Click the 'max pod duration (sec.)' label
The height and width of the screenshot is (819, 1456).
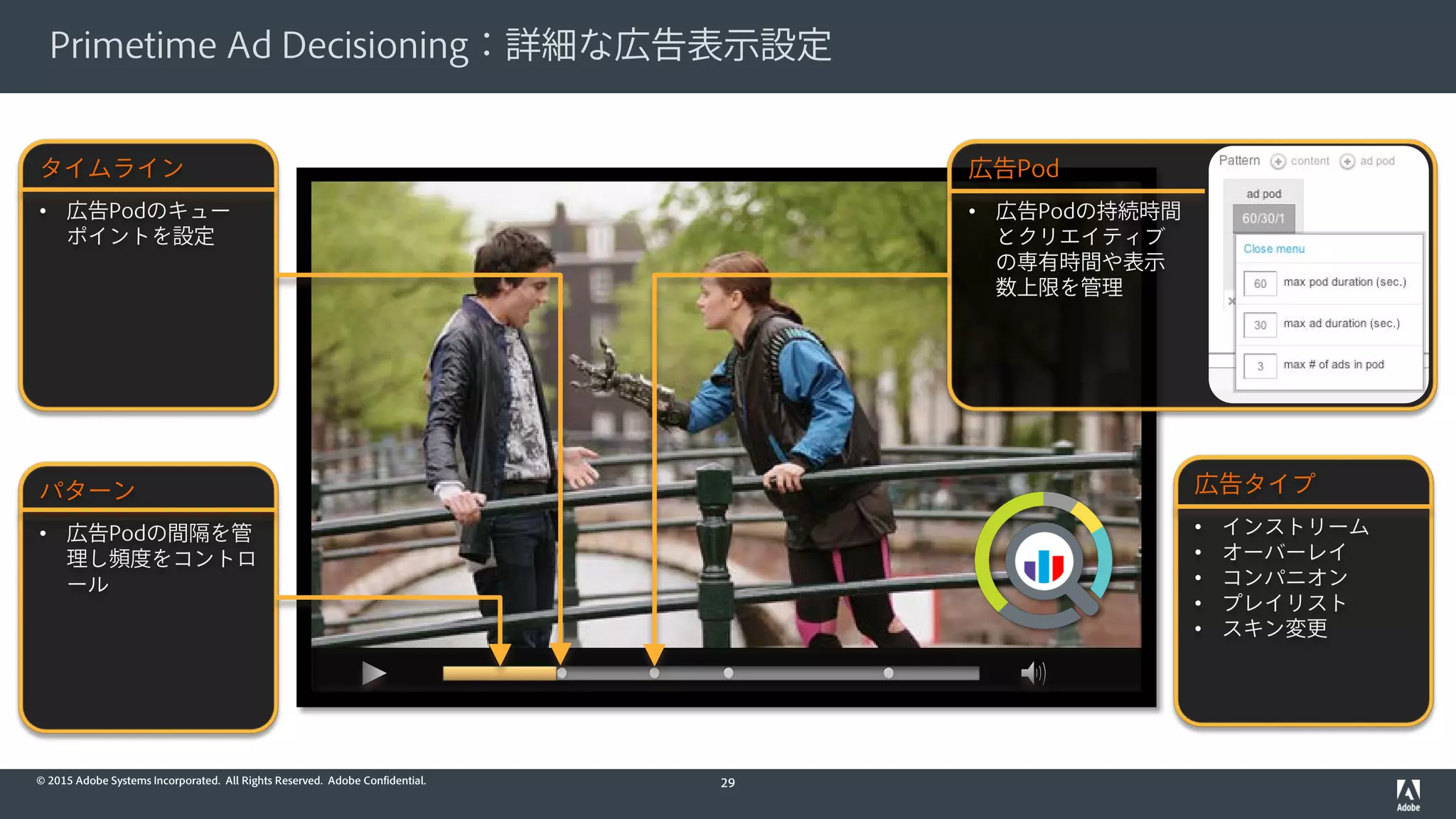pyautogui.click(x=1344, y=282)
